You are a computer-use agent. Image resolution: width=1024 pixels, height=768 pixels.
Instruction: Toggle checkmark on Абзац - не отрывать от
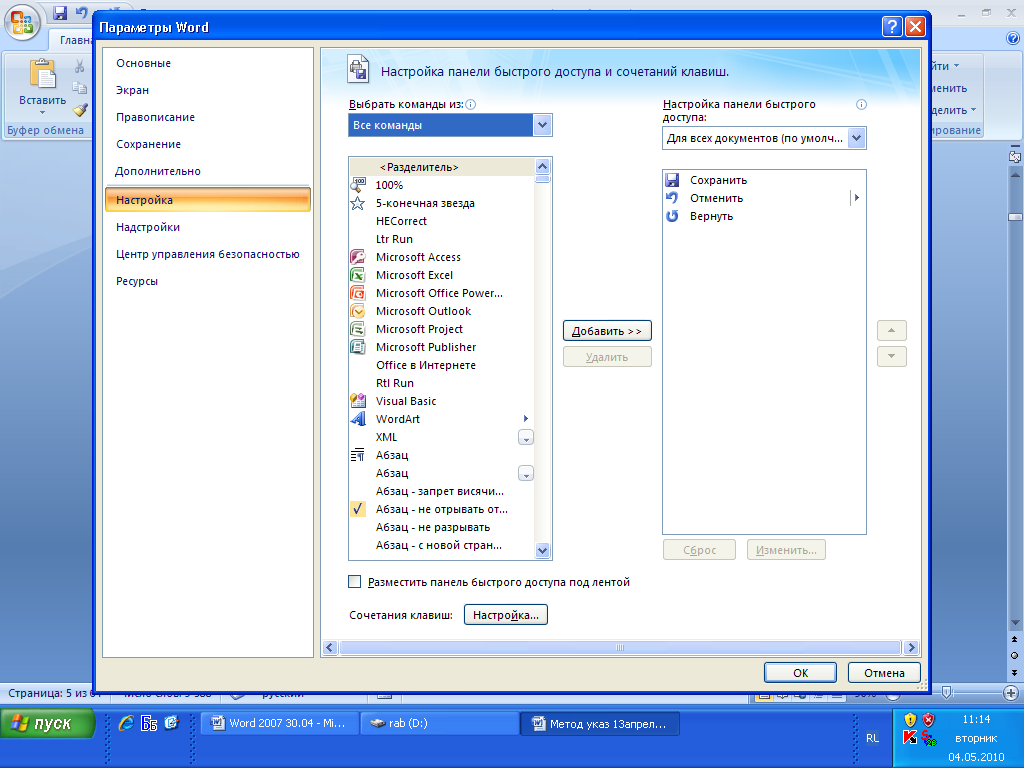358,509
